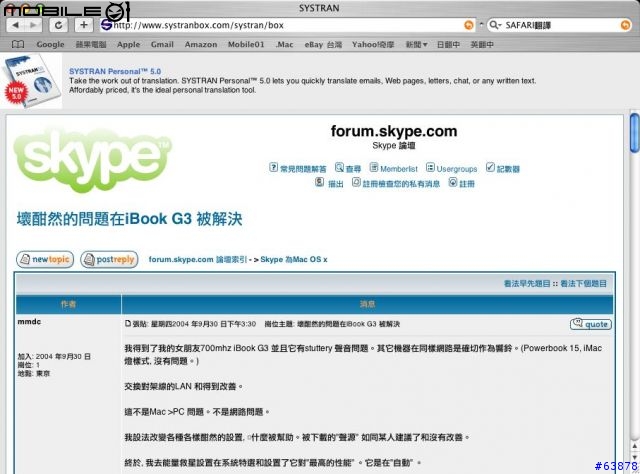
Task: Click the new topic button
Action: tap(45, 259)
